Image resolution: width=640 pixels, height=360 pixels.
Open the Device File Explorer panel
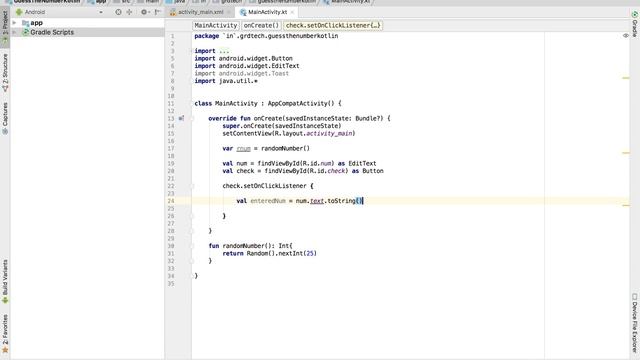635,322
